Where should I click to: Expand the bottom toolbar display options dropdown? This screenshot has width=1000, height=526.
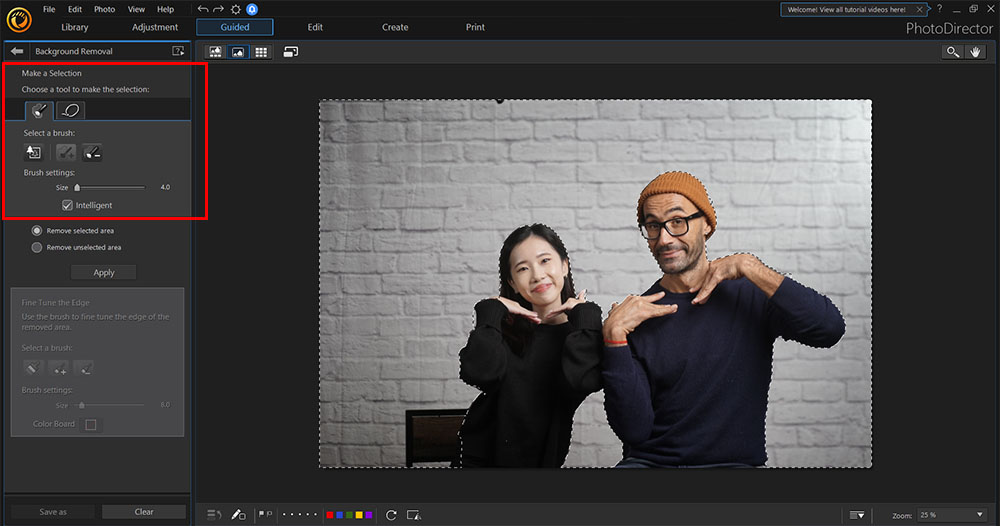tap(857, 515)
